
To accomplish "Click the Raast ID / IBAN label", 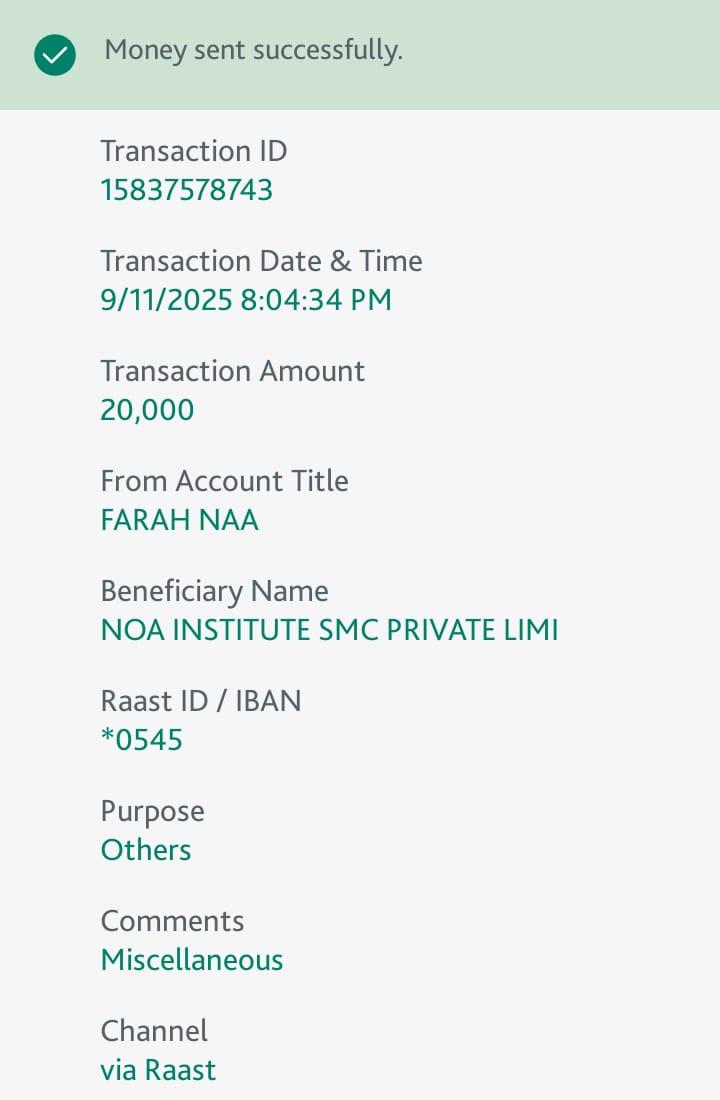I will [200, 701].
